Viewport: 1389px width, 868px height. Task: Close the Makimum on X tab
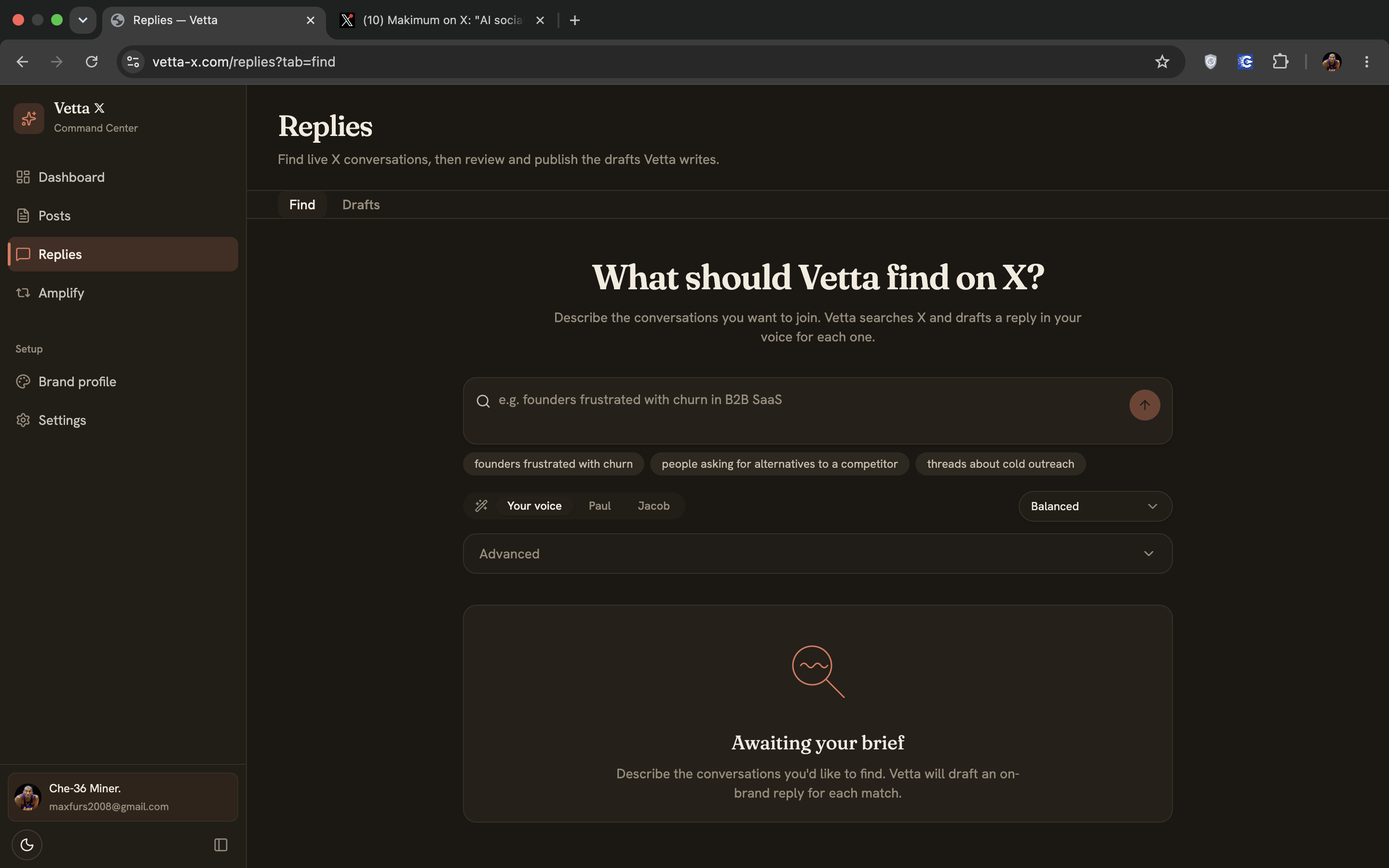(x=540, y=20)
